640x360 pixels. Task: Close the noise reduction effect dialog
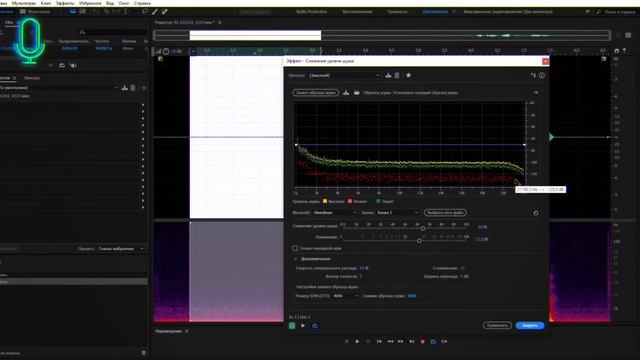click(545, 61)
